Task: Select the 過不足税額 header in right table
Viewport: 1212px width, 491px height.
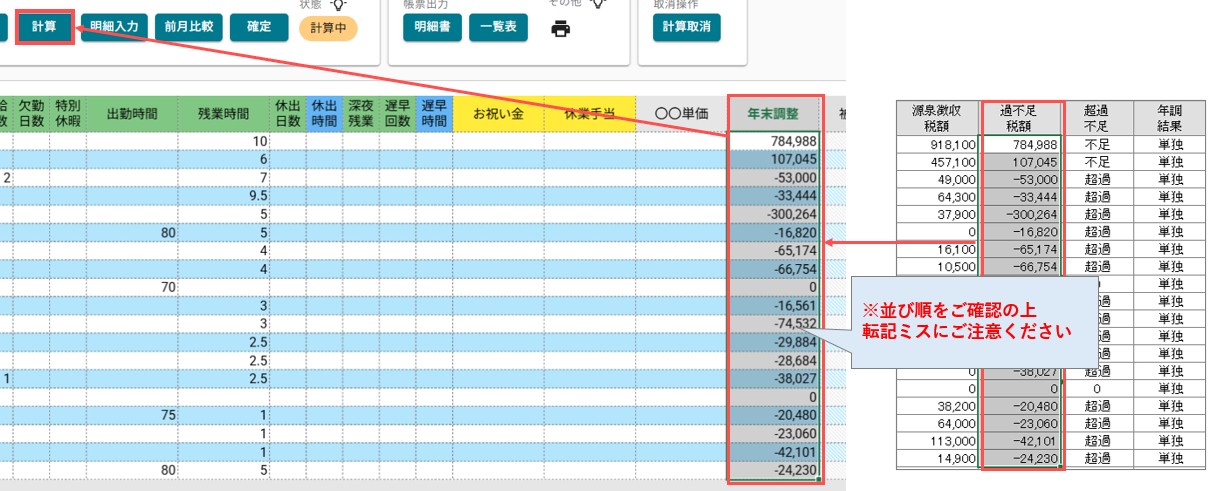Action: pos(1023,118)
